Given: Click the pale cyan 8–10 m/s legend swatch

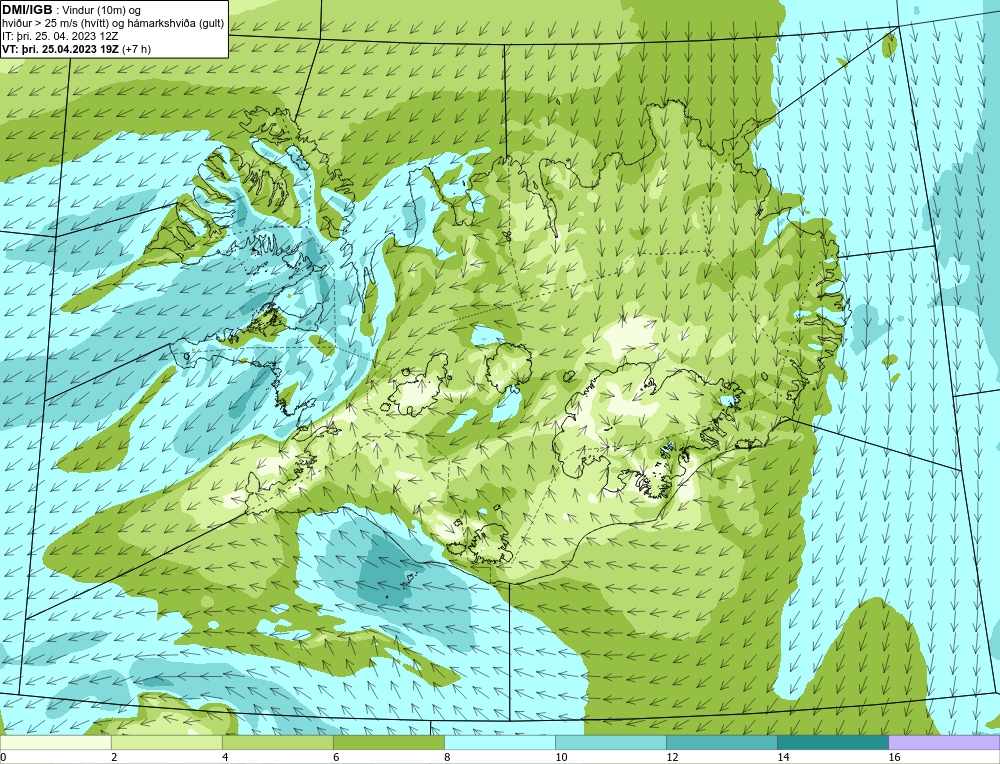Looking at the screenshot, I should pyautogui.click(x=500, y=742).
